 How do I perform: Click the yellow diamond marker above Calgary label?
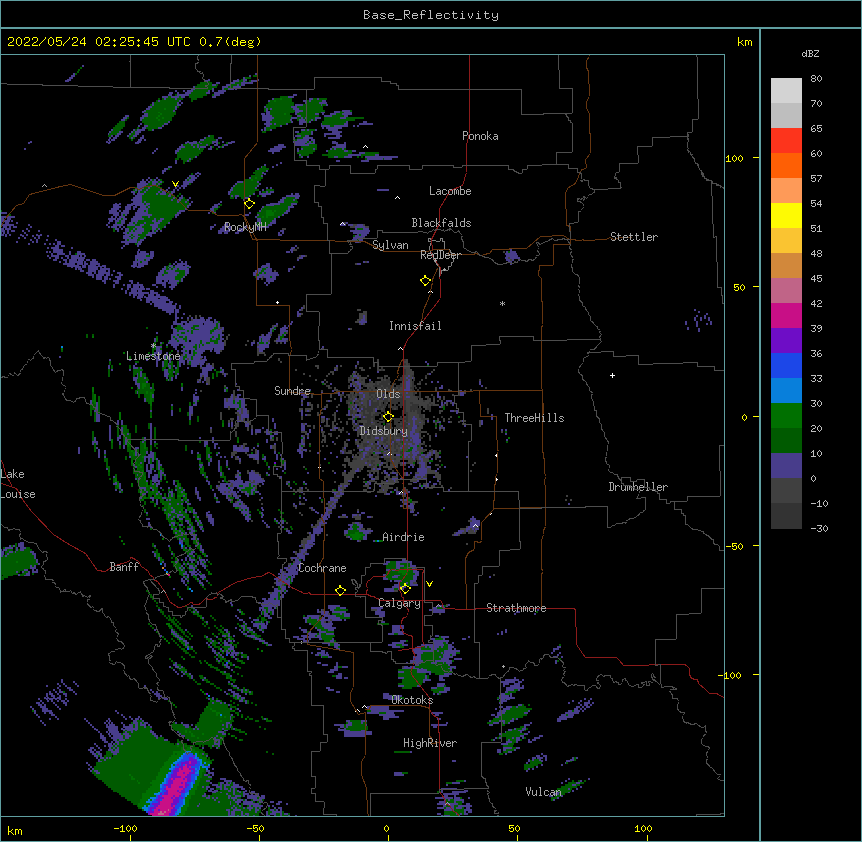[x=405, y=589]
